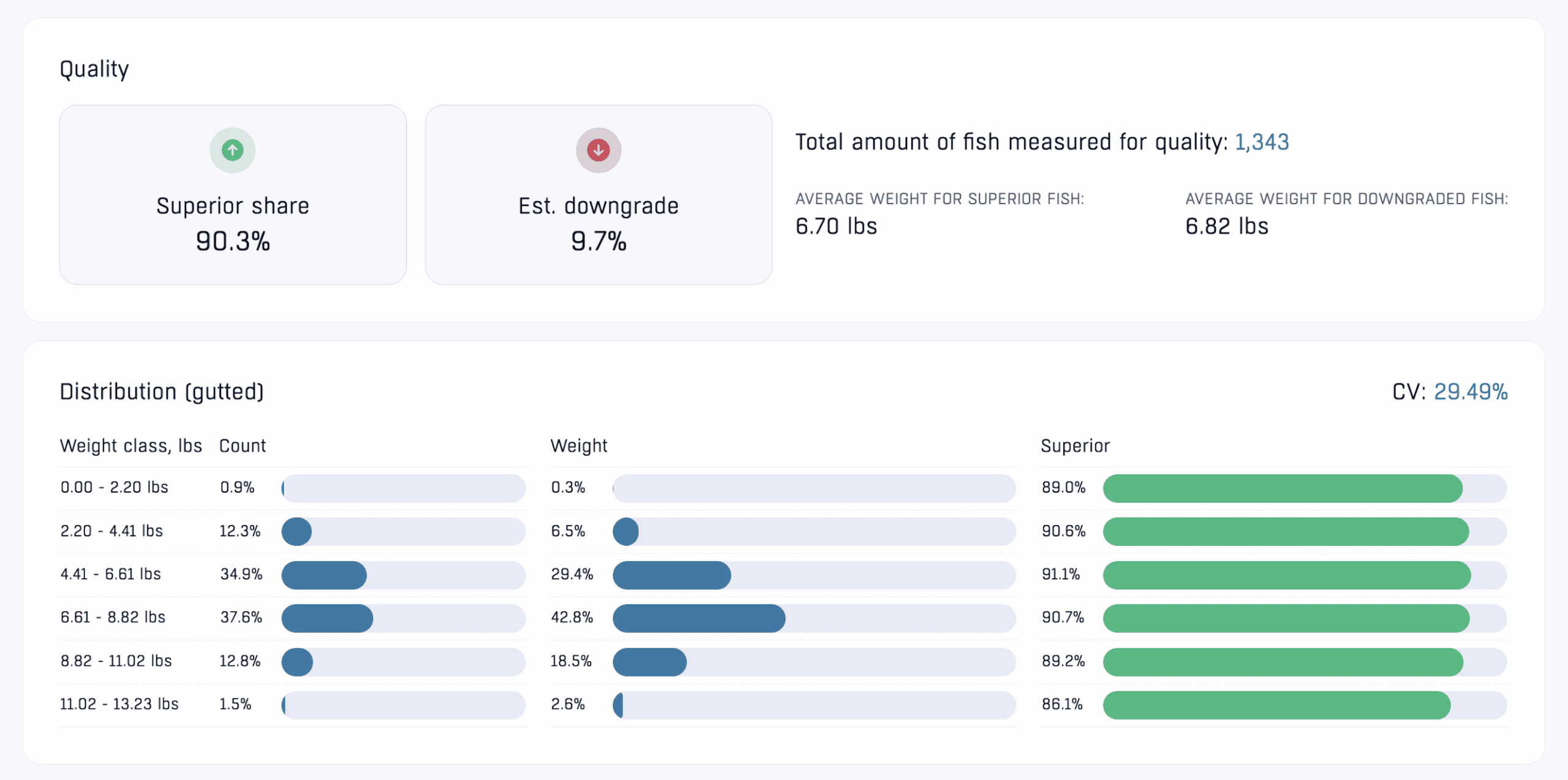Click the Weight column header
1568x780 pixels.
coord(579,445)
